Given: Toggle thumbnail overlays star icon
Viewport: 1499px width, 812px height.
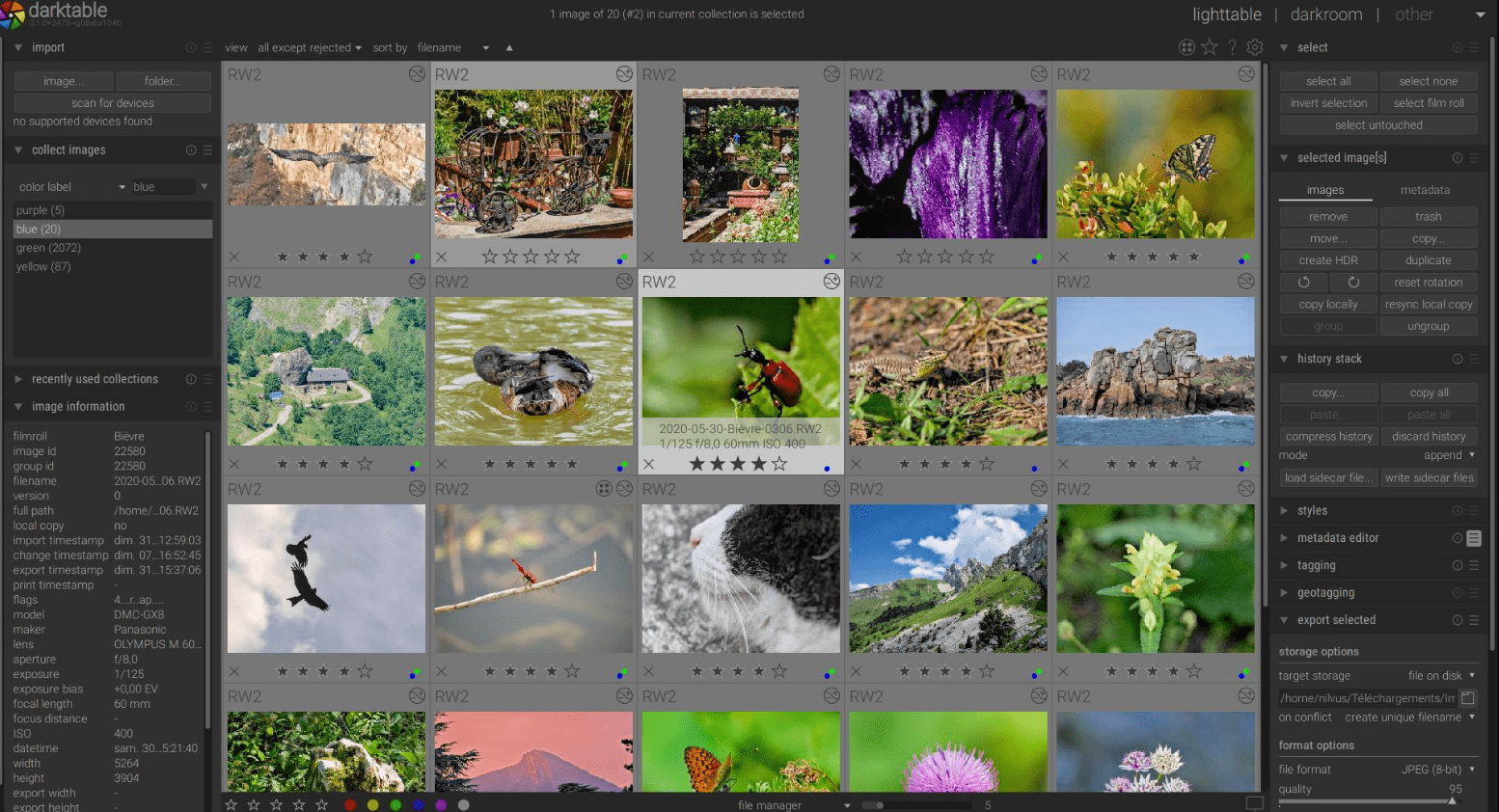Looking at the screenshot, I should (1210, 47).
